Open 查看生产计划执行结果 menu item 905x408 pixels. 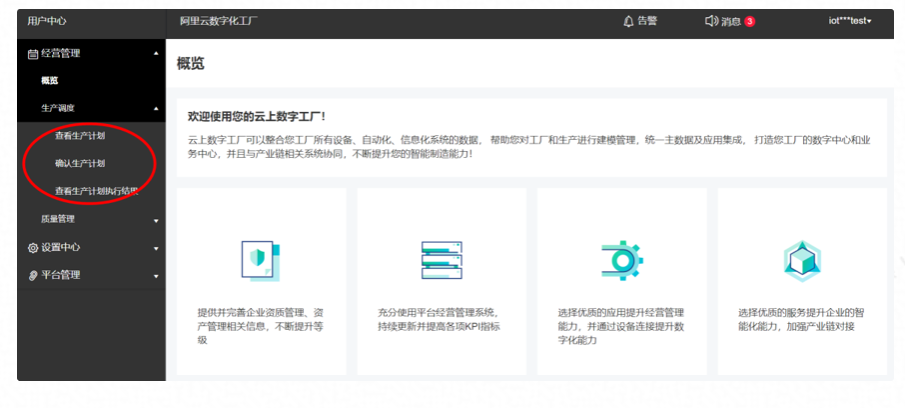(x=96, y=192)
